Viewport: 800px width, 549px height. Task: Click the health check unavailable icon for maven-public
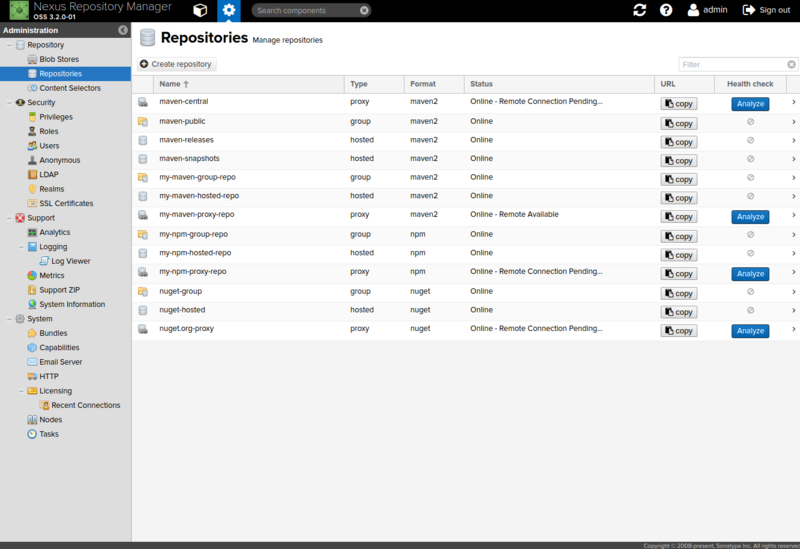(x=751, y=121)
